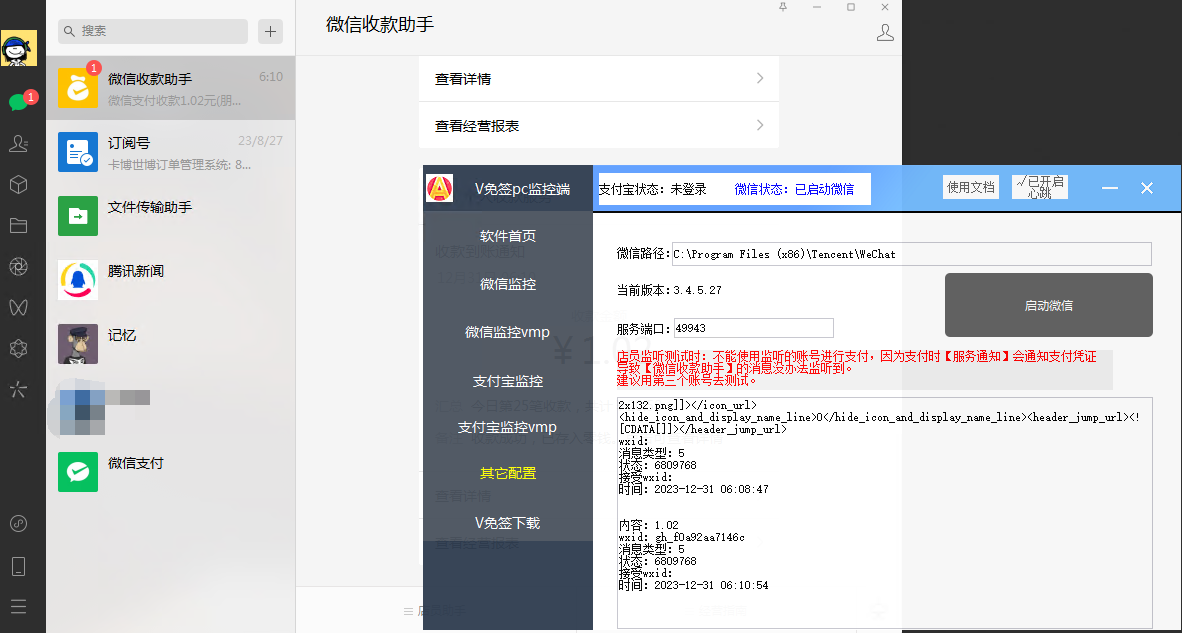Open the user profile icon in WeChat header
Screen dimensions: 1182x633
click(884, 31)
